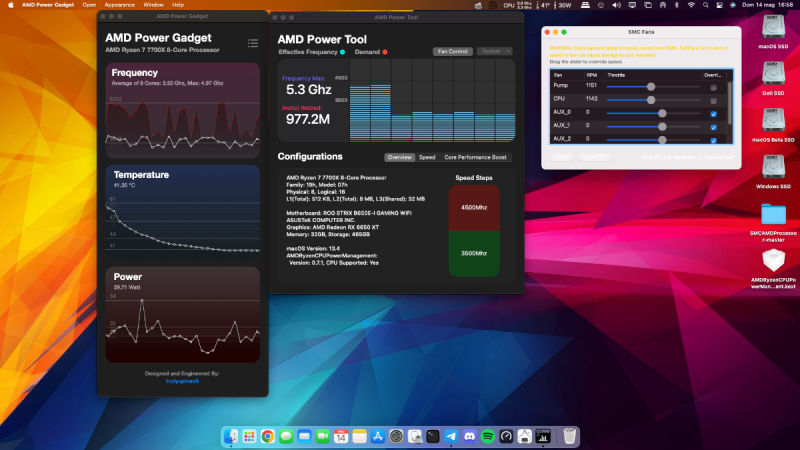Viewport: 800px width, 450px height.
Task: Click the date and time in menu bar
Action: click(x=767, y=5)
